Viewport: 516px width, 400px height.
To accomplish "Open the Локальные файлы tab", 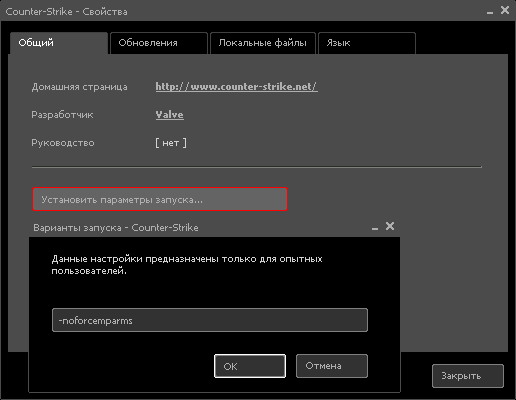I will coord(263,43).
